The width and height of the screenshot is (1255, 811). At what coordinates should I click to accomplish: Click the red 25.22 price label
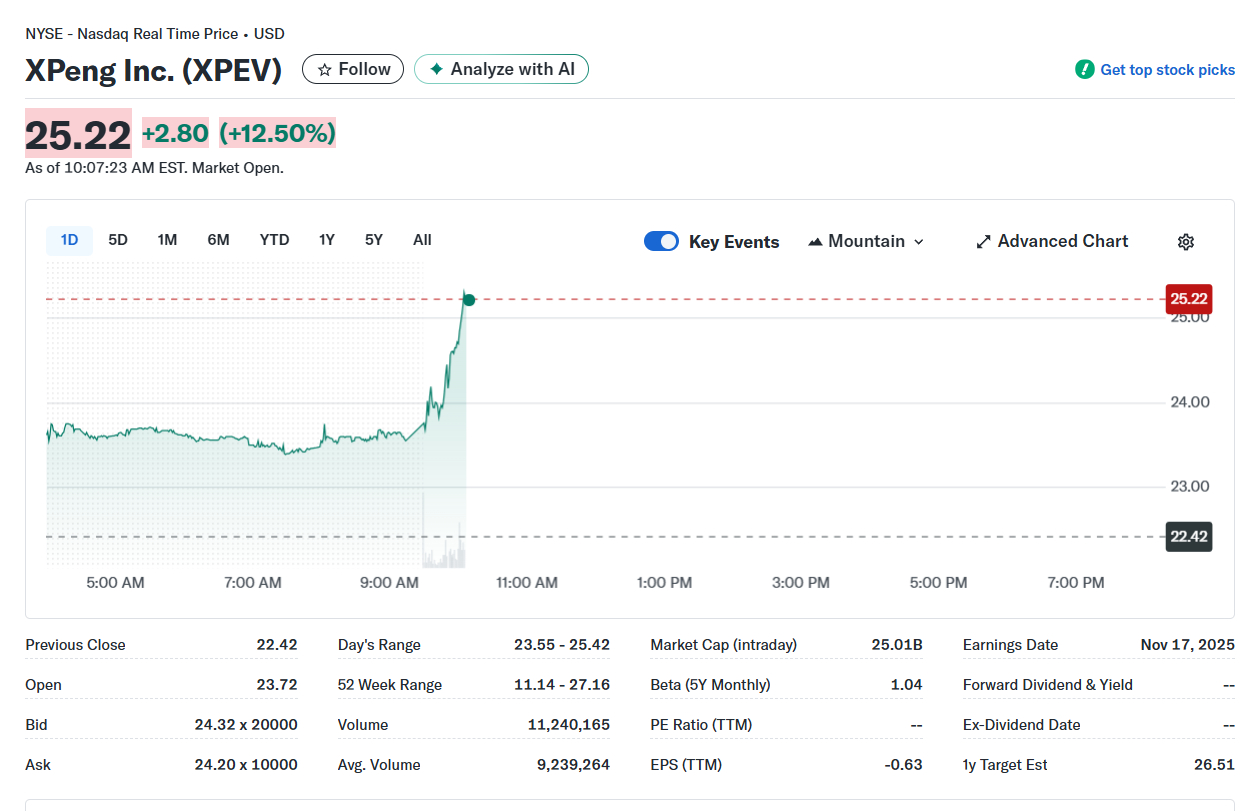[x=1189, y=299]
